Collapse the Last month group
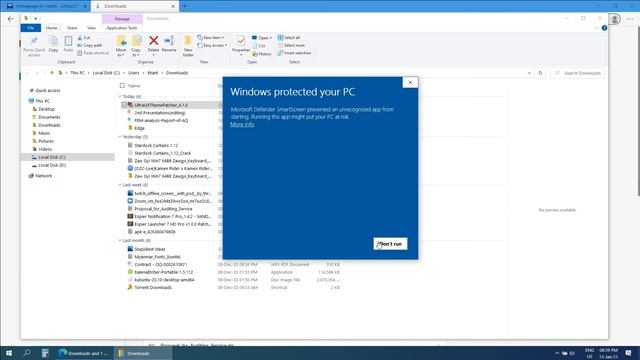This screenshot has width=640, height=360. click(x=120, y=240)
